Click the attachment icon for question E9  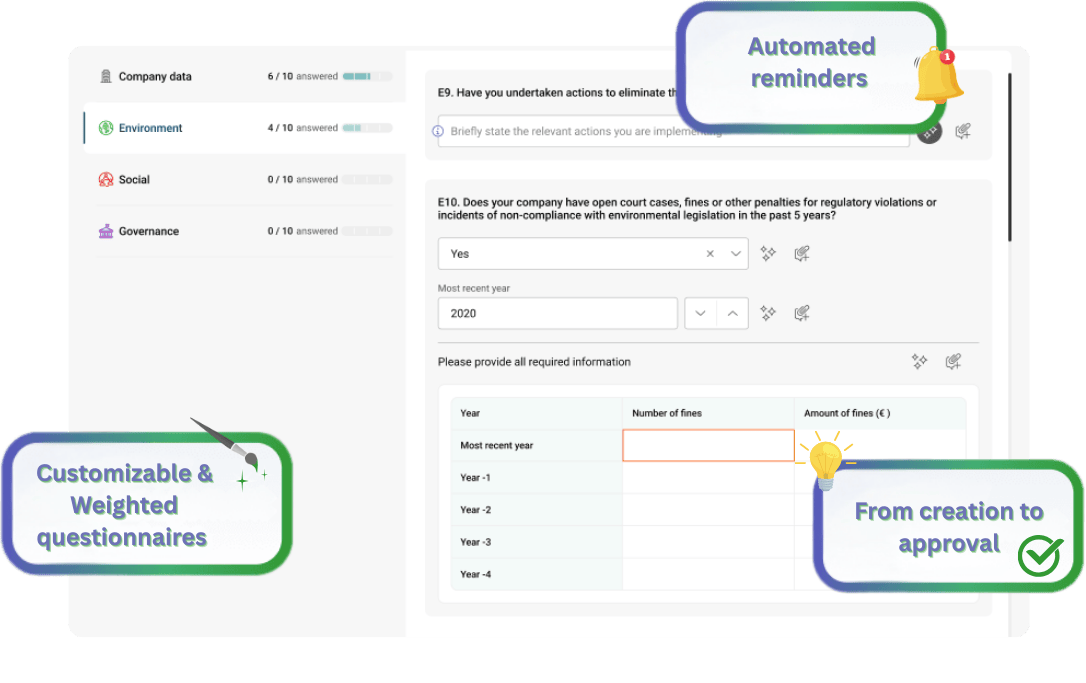(962, 131)
